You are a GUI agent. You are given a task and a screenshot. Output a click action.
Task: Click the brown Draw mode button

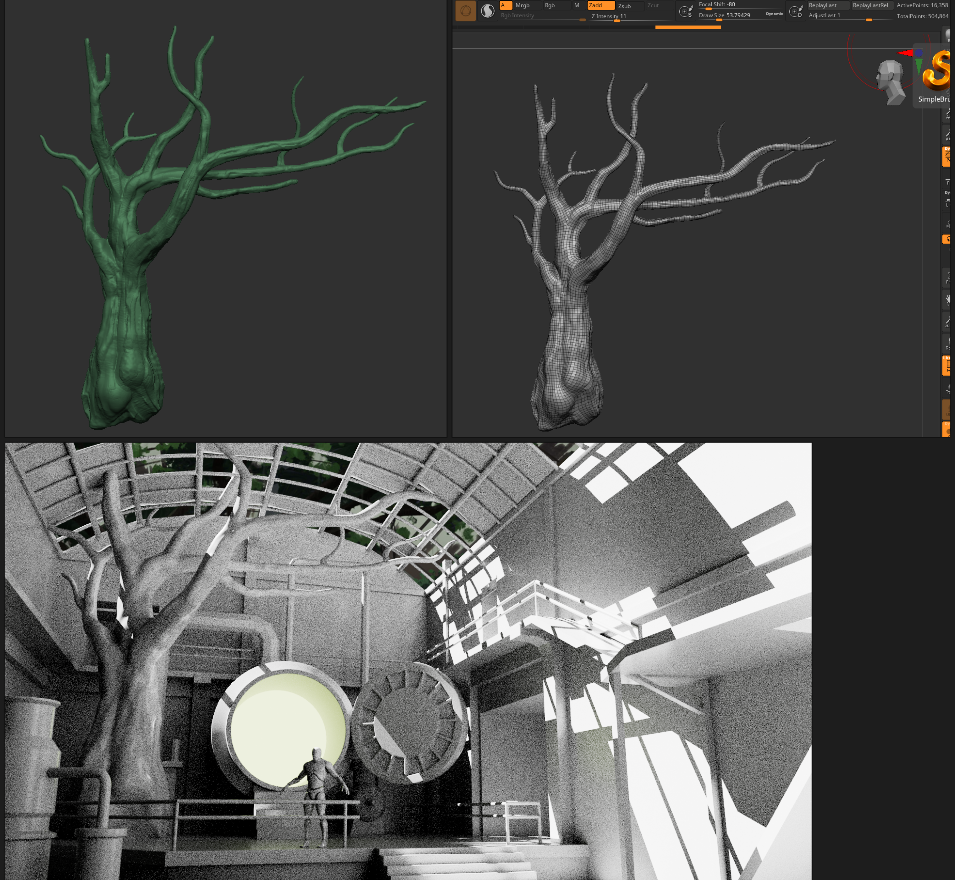click(466, 10)
